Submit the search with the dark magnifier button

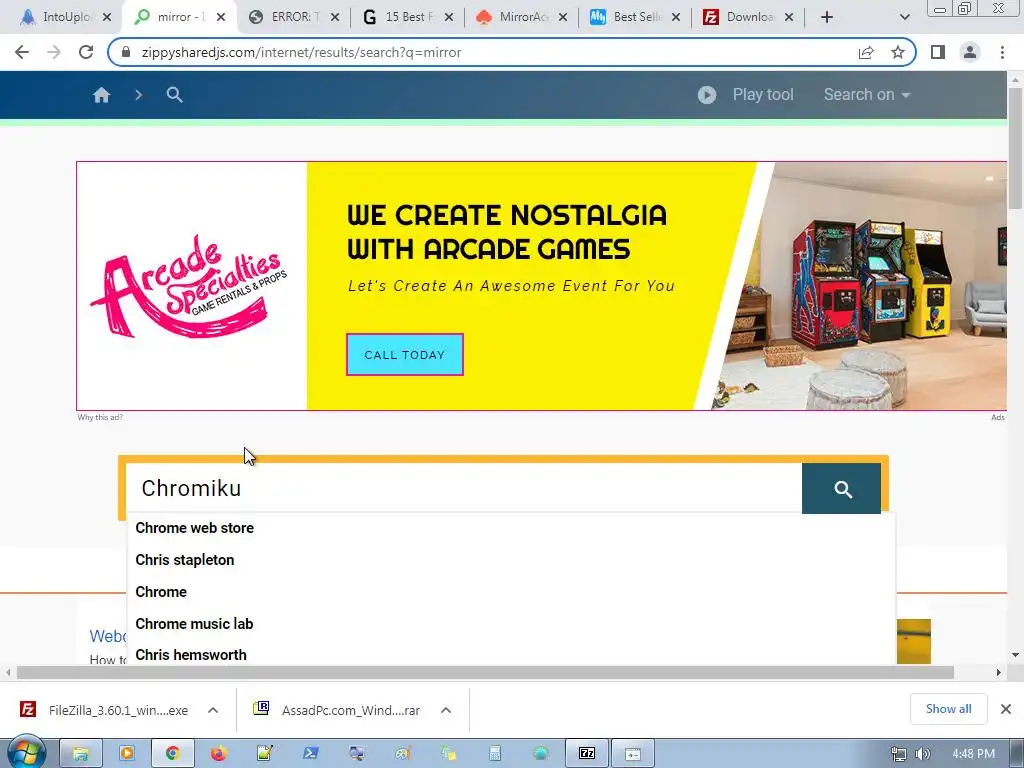[841, 488]
